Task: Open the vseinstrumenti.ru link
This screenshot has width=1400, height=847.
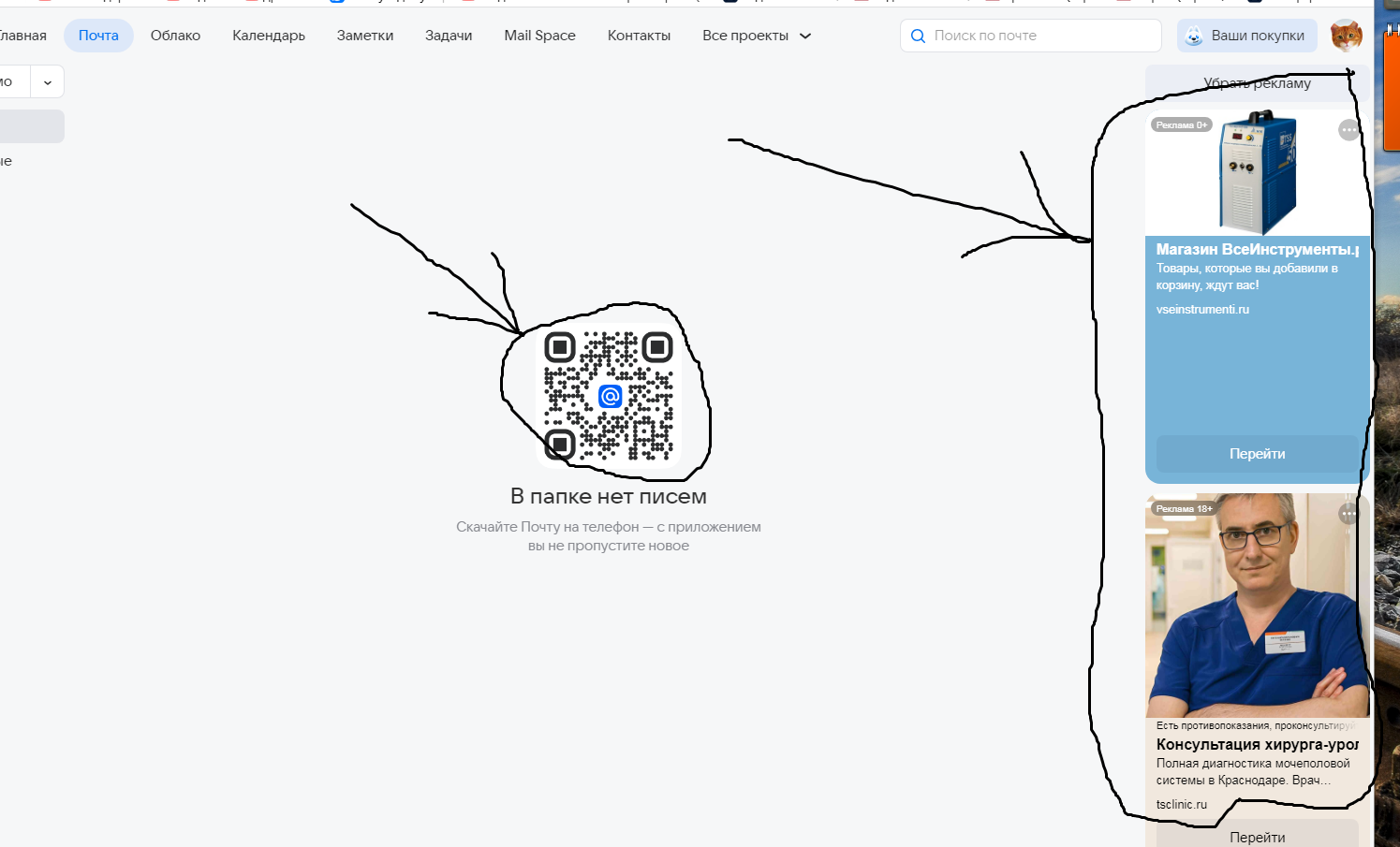Action: tap(1202, 309)
